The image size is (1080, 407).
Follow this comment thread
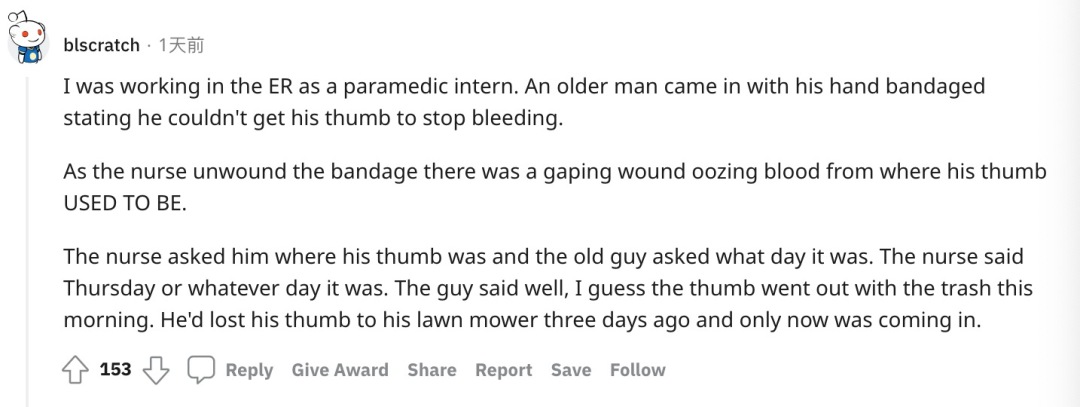(637, 370)
